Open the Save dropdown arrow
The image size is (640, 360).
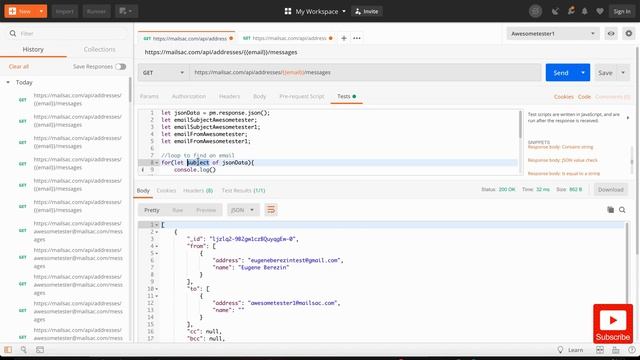coord(623,73)
